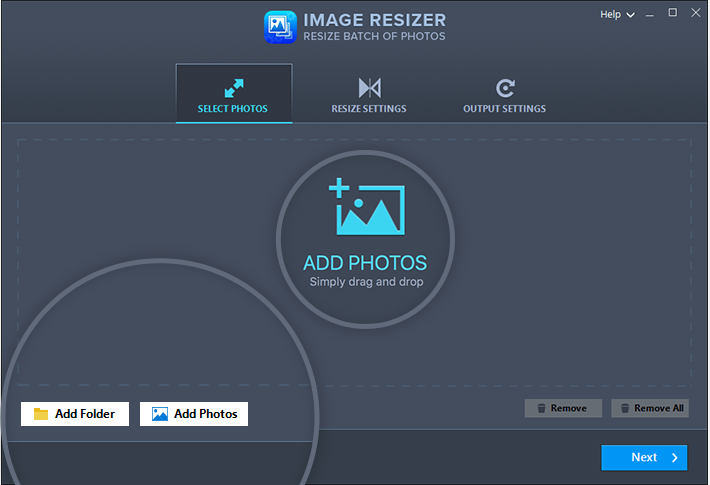Expand the Help dropdown arrow
Screen dimensions: 710x485
pos(630,15)
